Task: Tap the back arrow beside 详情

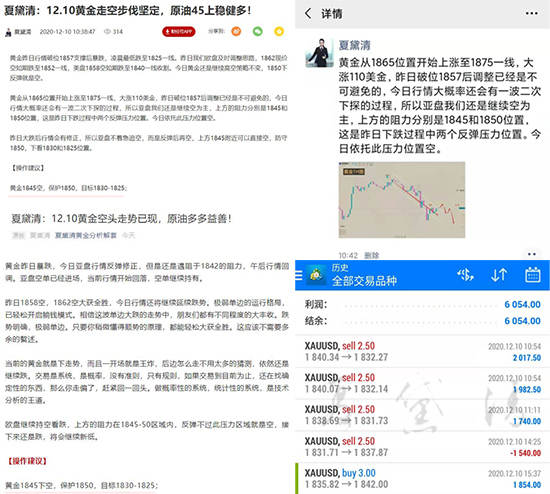Action: 308,14
